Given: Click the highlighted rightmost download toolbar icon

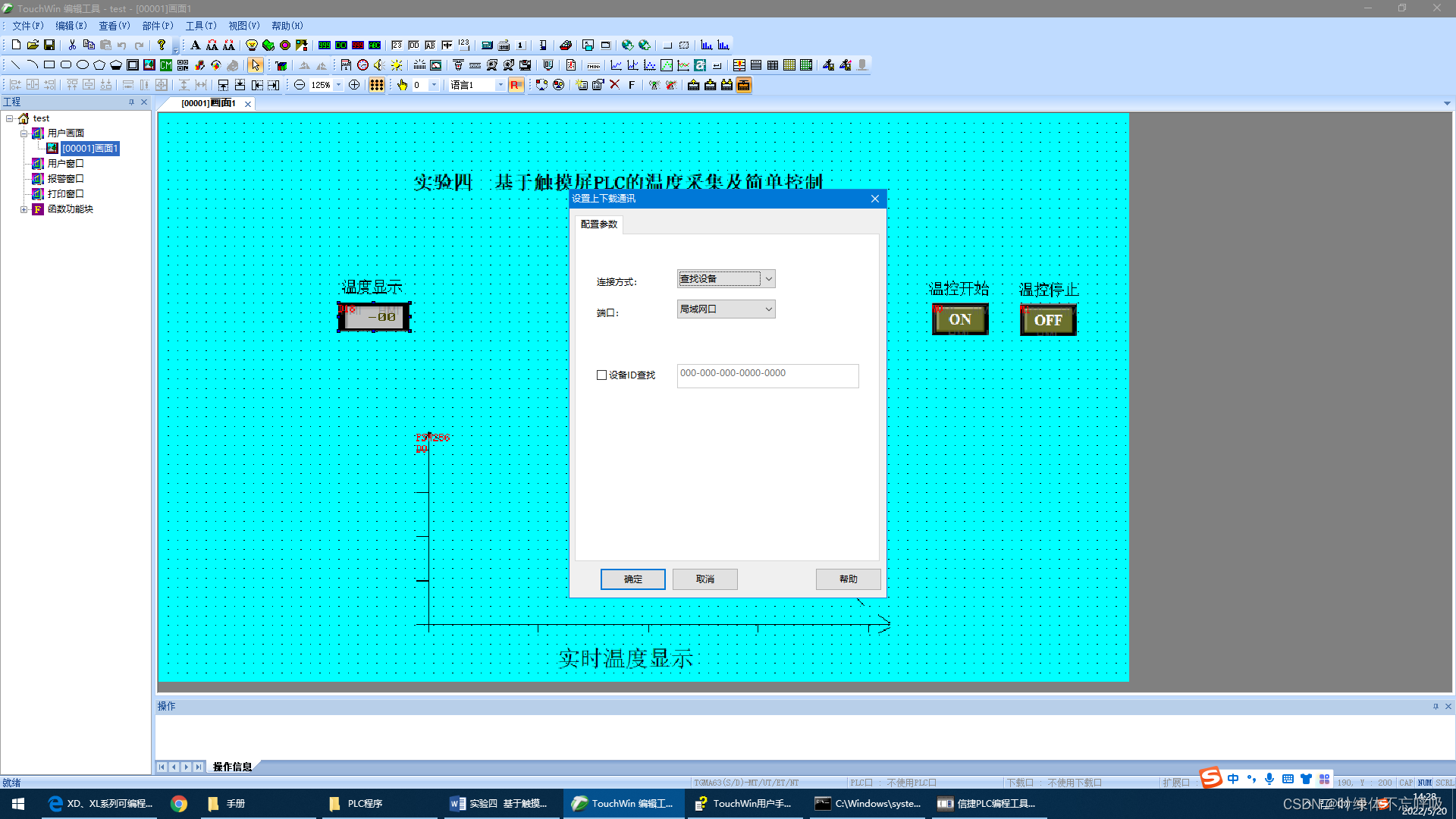Looking at the screenshot, I should click(x=744, y=85).
